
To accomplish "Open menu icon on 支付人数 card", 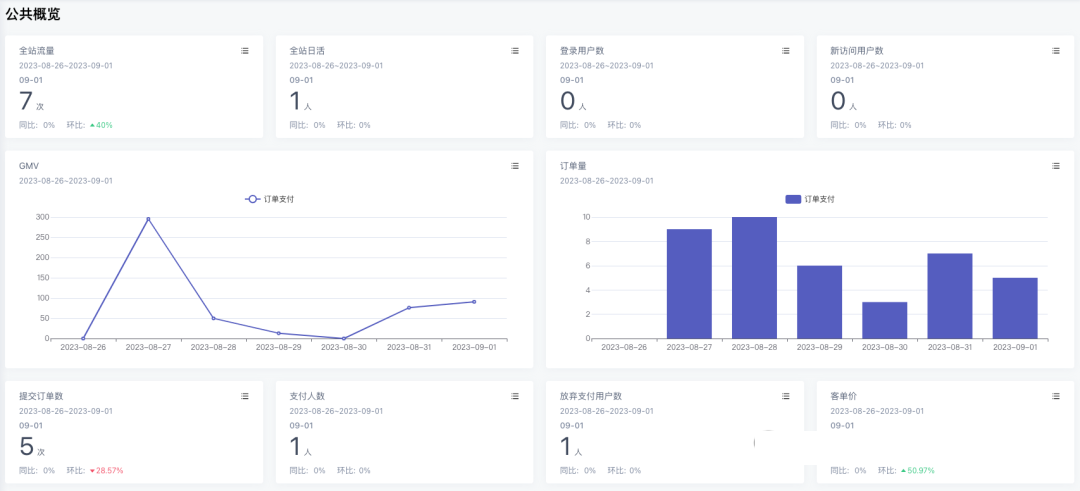I will pyautogui.click(x=515, y=396).
